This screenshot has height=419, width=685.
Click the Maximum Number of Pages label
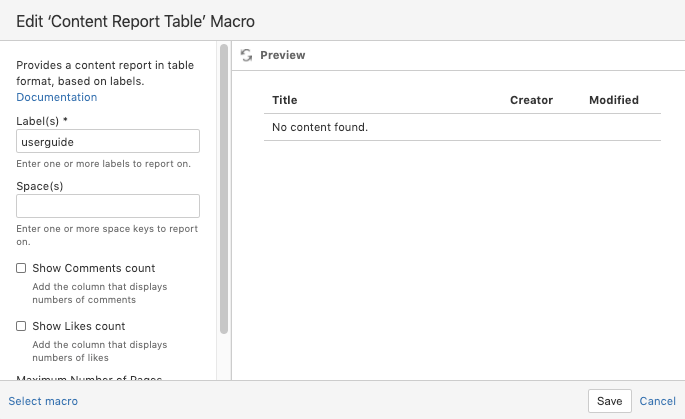pyautogui.click(x=89, y=378)
